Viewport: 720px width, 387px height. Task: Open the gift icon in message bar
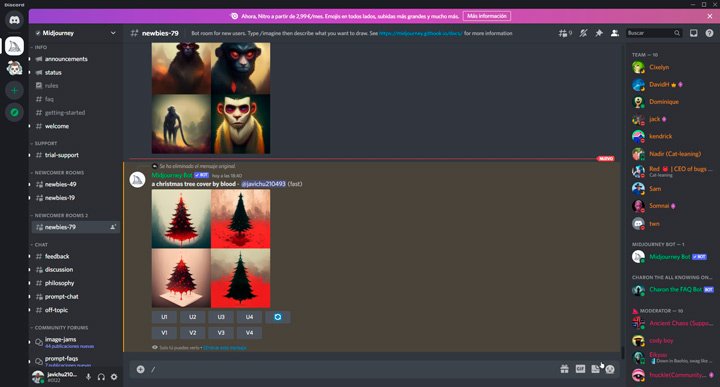click(x=564, y=369)
